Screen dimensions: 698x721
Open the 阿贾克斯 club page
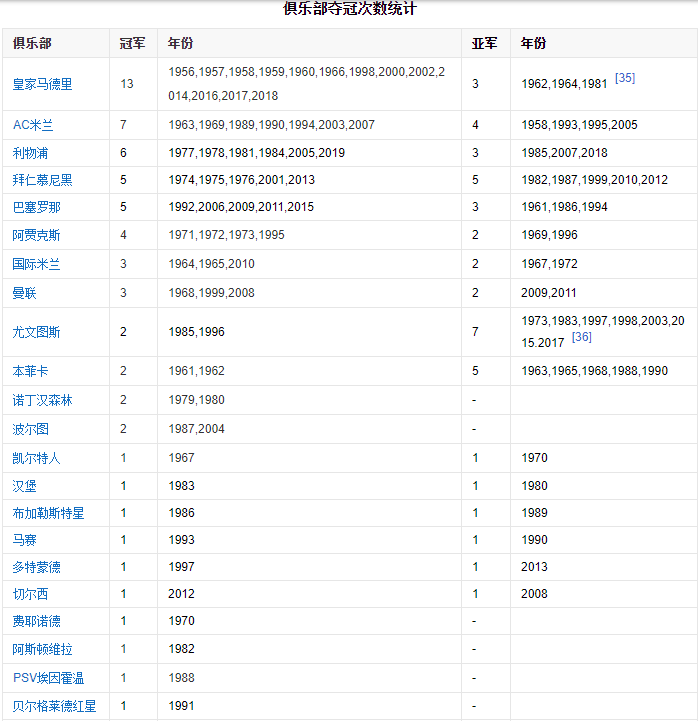click(36, 235)
